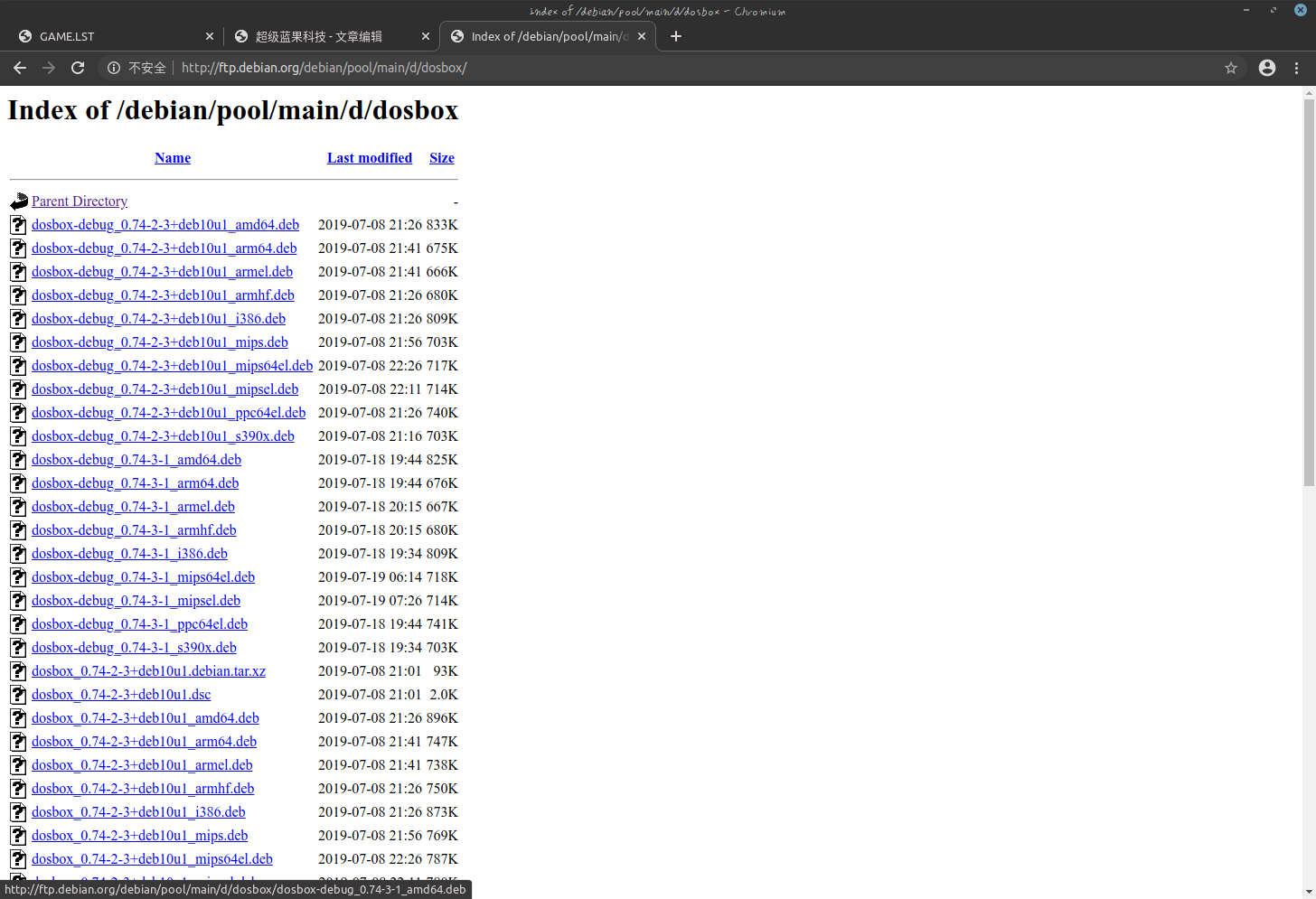
Task: Select dosbox-debug_0.74-3-1_ppc64el.deb
Action: [x=139, y=624]
